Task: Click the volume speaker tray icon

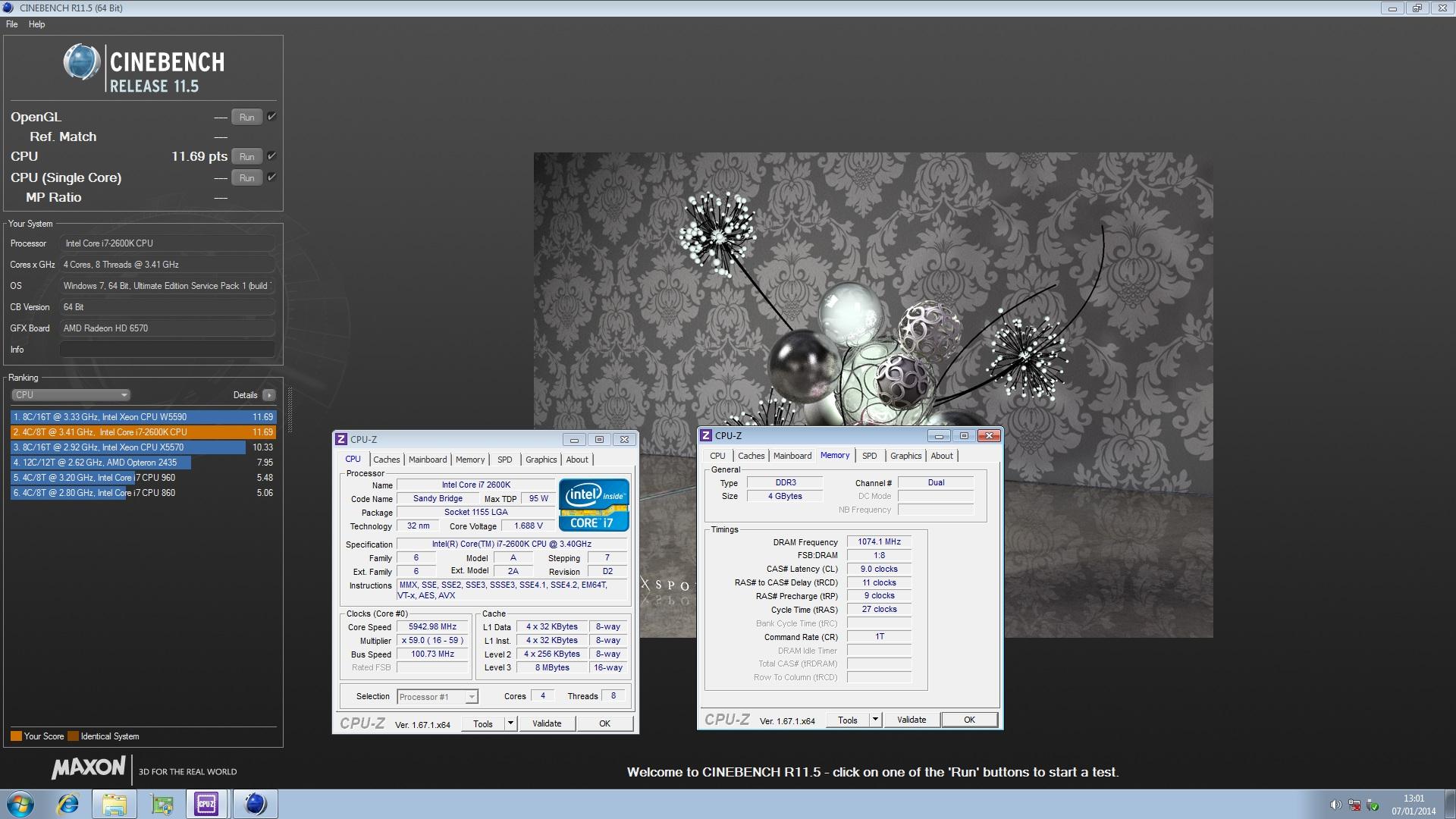Action: tap(1335, 805)
